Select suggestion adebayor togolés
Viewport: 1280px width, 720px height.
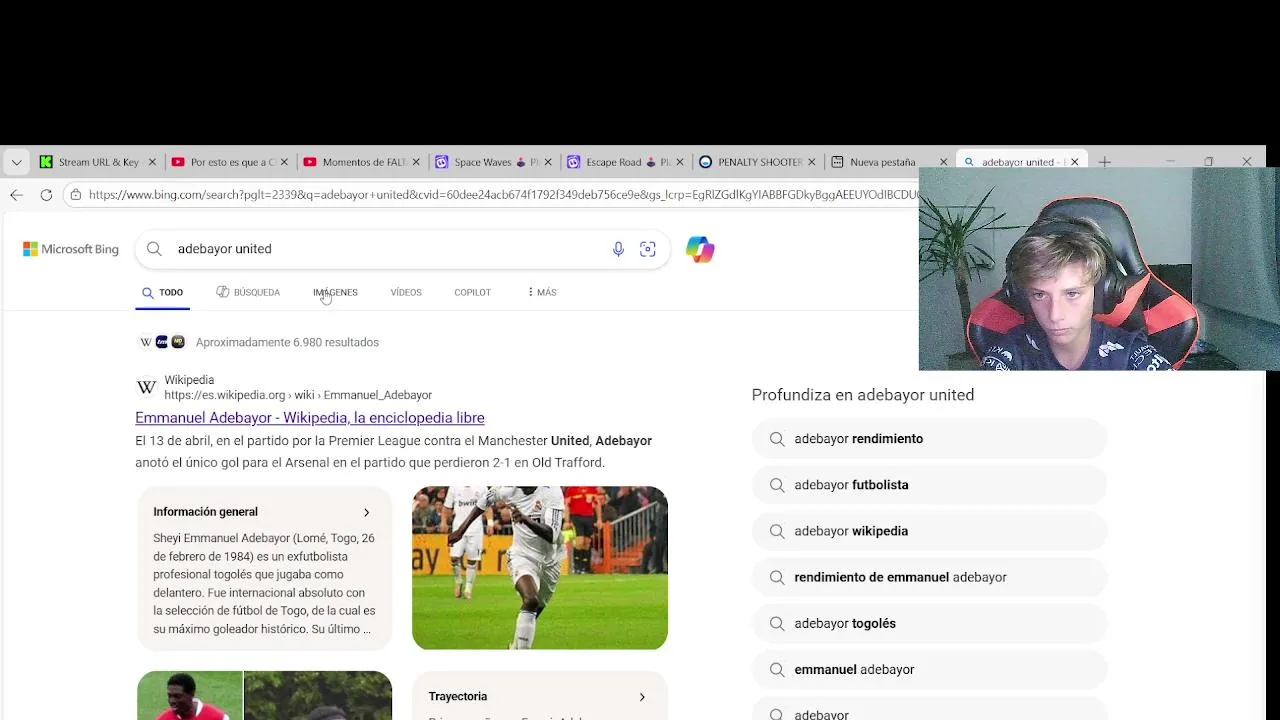[929, 623]
